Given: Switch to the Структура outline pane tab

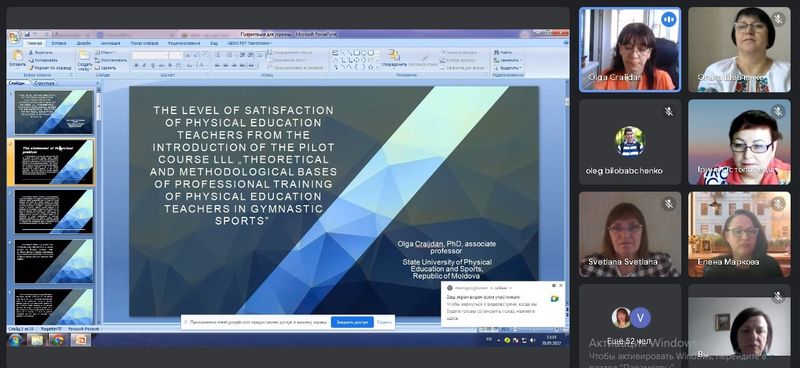Looking at the screenshot, I should 44,83.
